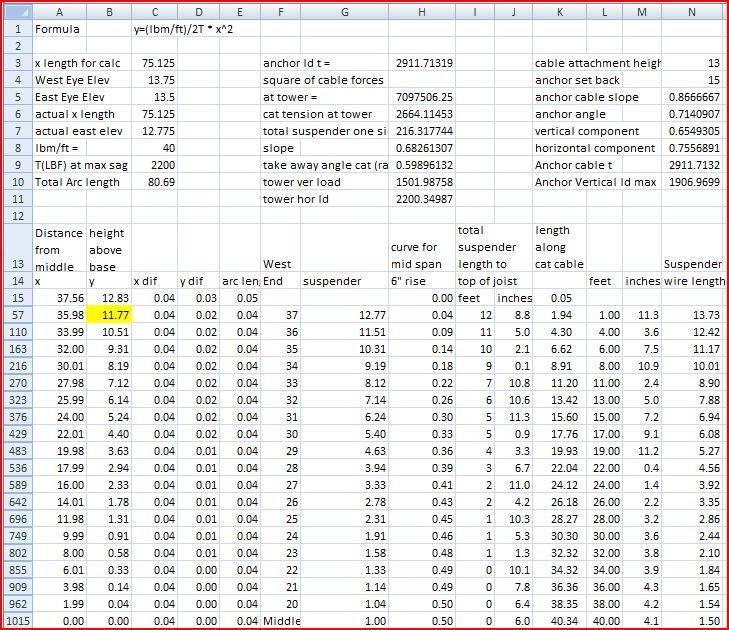Select column A header
The image size is (729, 630).
(x=60, y=12)
